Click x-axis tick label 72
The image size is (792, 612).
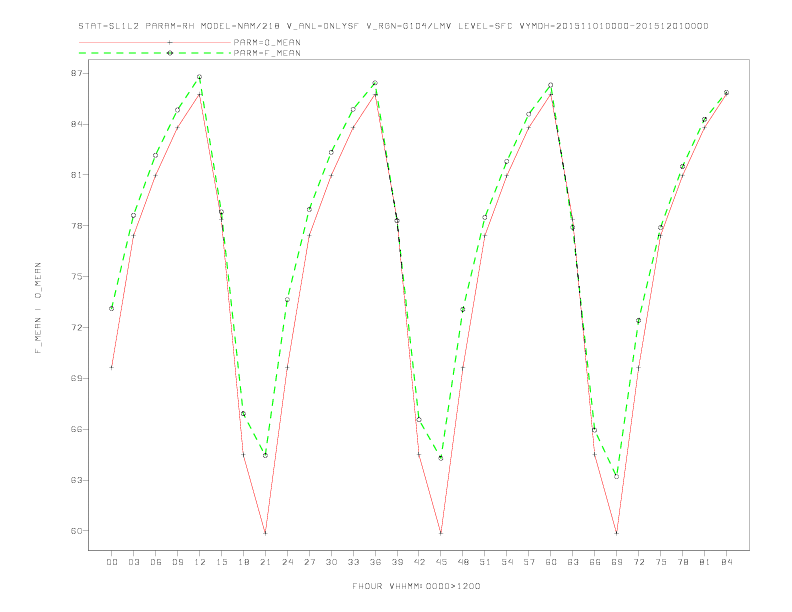(x=639, y=562)
